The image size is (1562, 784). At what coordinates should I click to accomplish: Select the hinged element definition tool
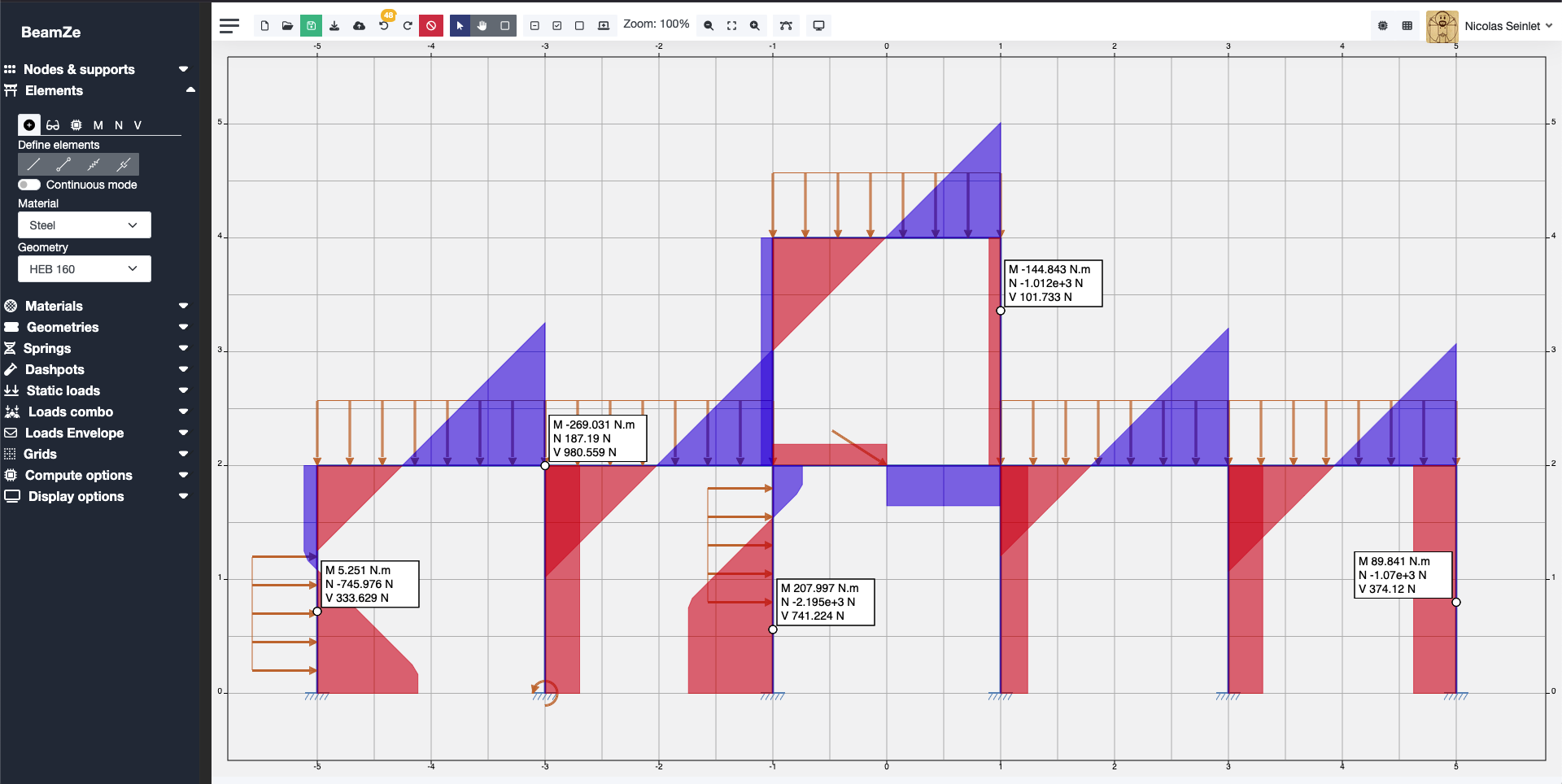tap(63, 164)
